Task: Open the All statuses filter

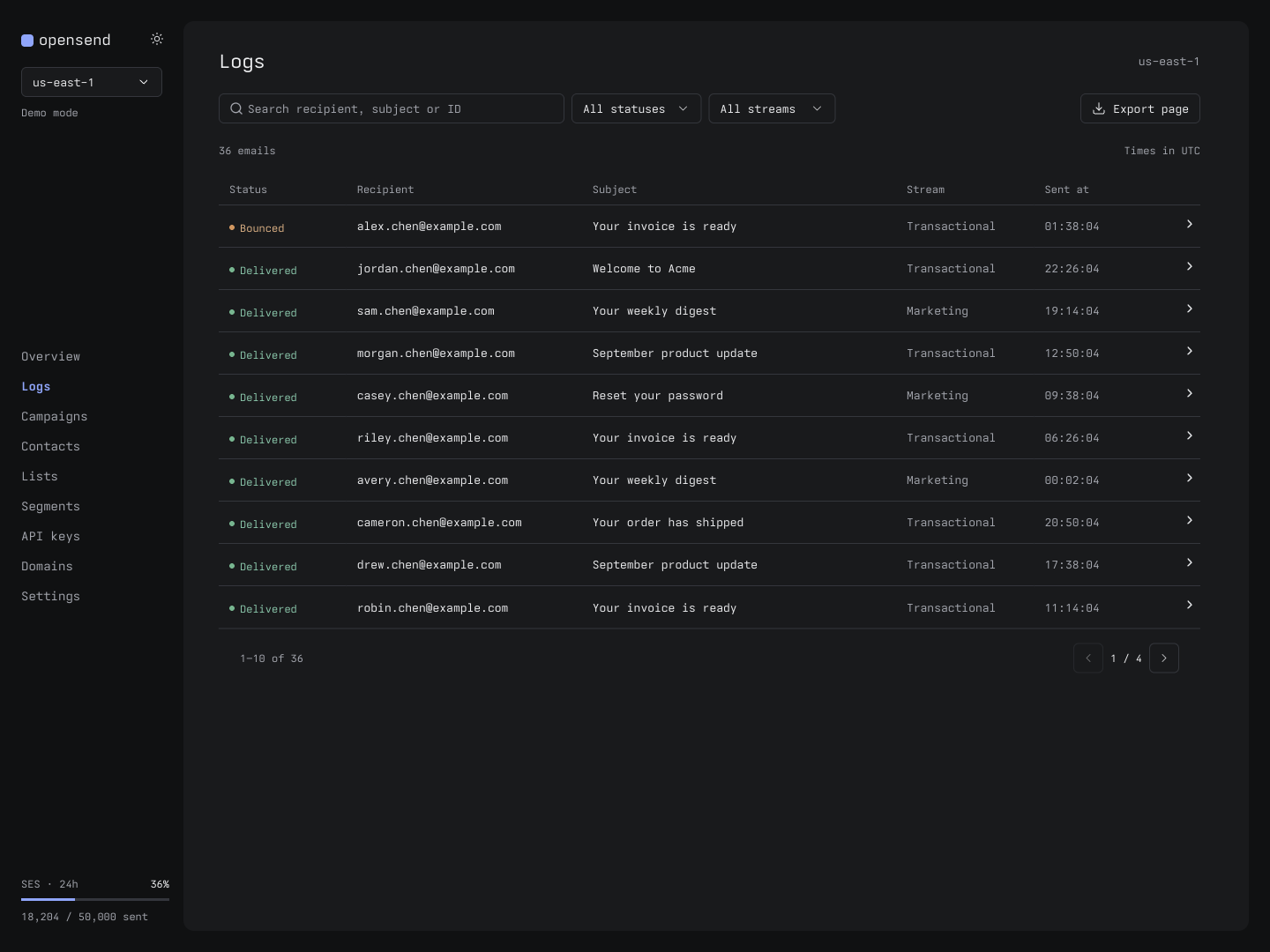Action: click(637, 108)
